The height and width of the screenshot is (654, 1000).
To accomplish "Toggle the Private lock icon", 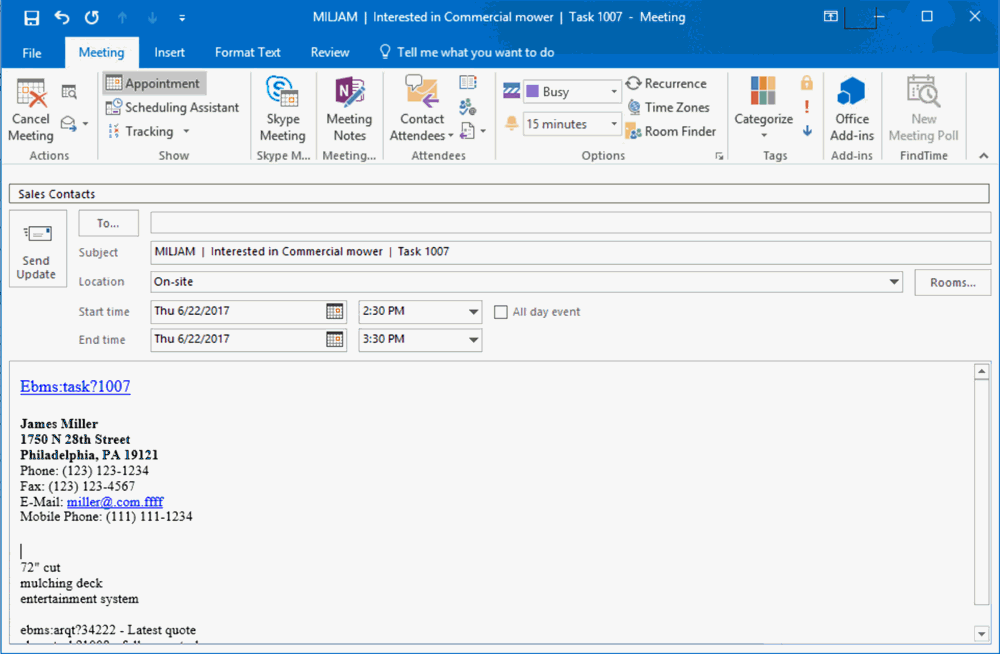I will pos(807,83).
